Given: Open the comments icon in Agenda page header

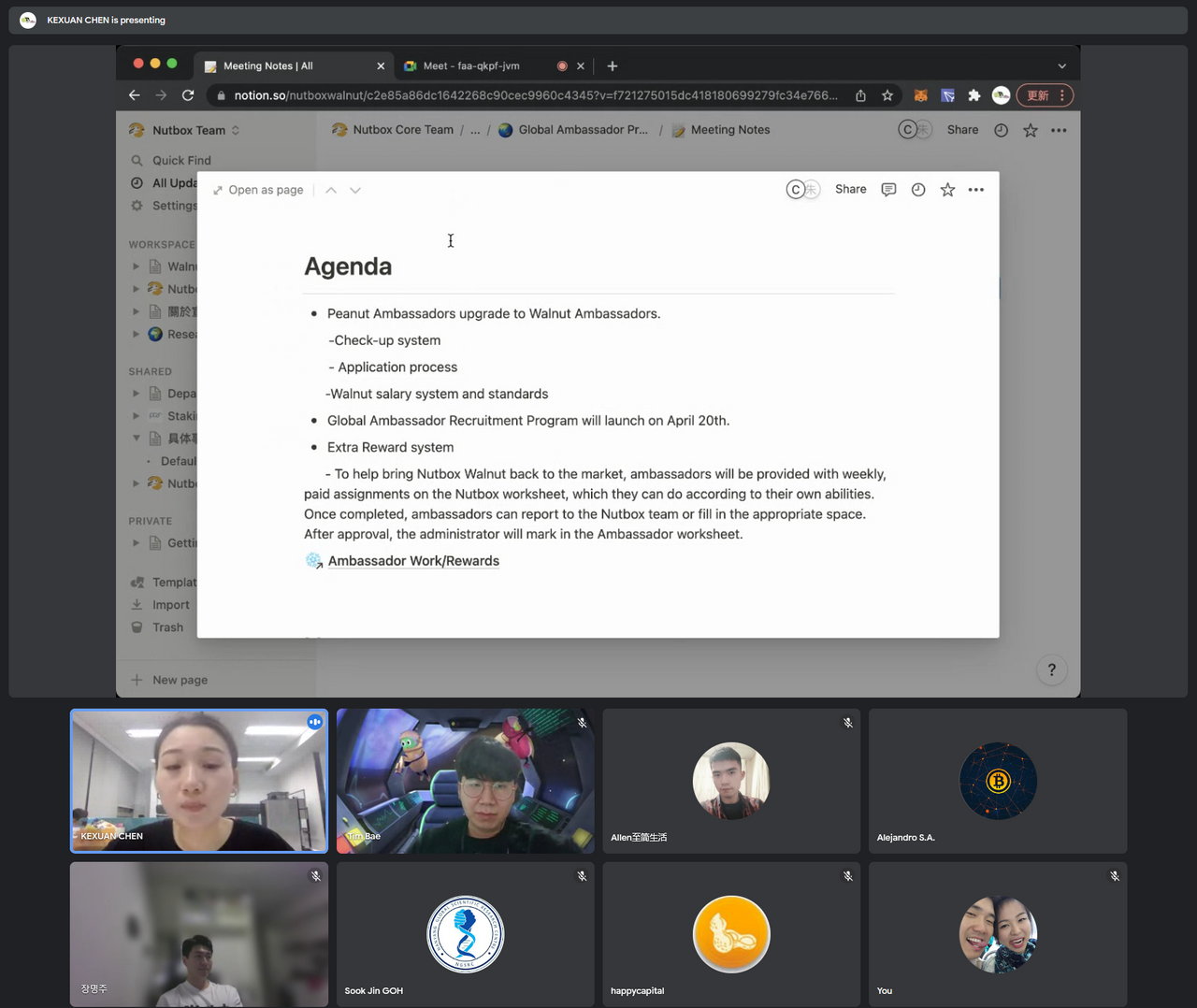Looking at the screenshot, I should (888, 190).
